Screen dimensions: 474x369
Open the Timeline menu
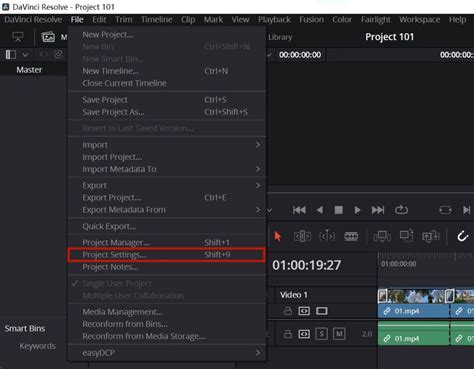pyautogui.click(x=157, y=20)
